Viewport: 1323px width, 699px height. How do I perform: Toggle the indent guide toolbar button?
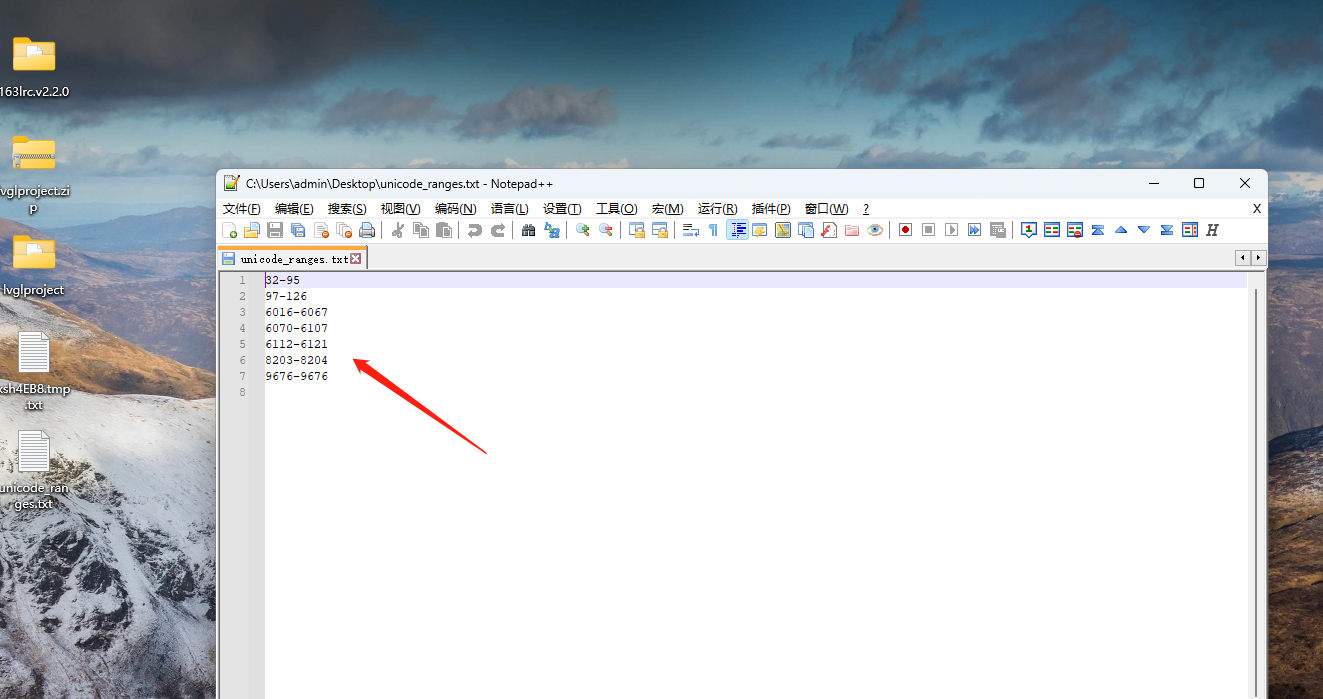[x=737, y=230]
